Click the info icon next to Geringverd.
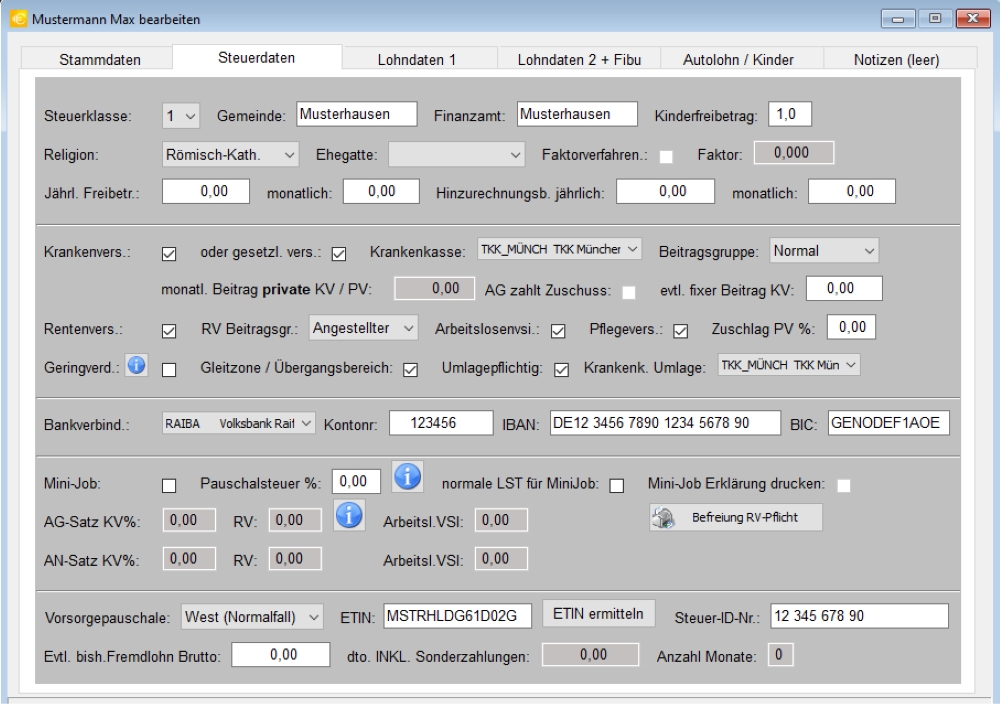Image resolution: width=1000 pixels, height=705 pixels. pos(136,367)
